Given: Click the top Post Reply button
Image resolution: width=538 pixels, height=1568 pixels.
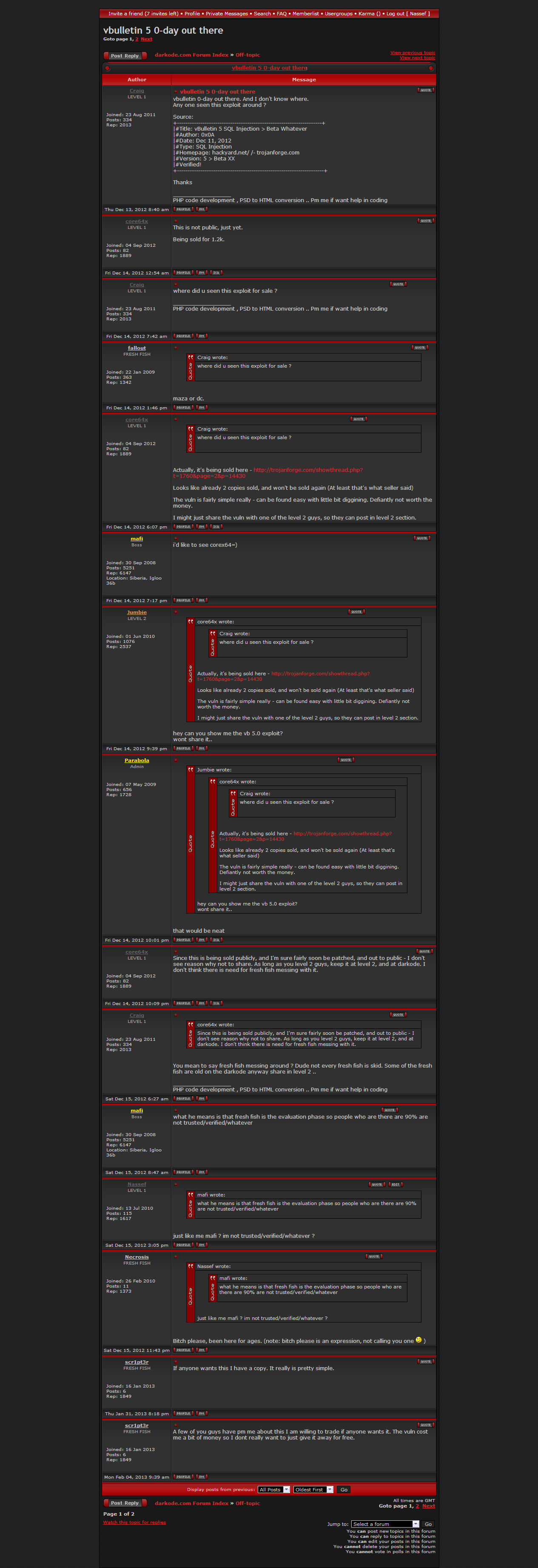Looking at the screenshot, I should click(x=125, y=56).
